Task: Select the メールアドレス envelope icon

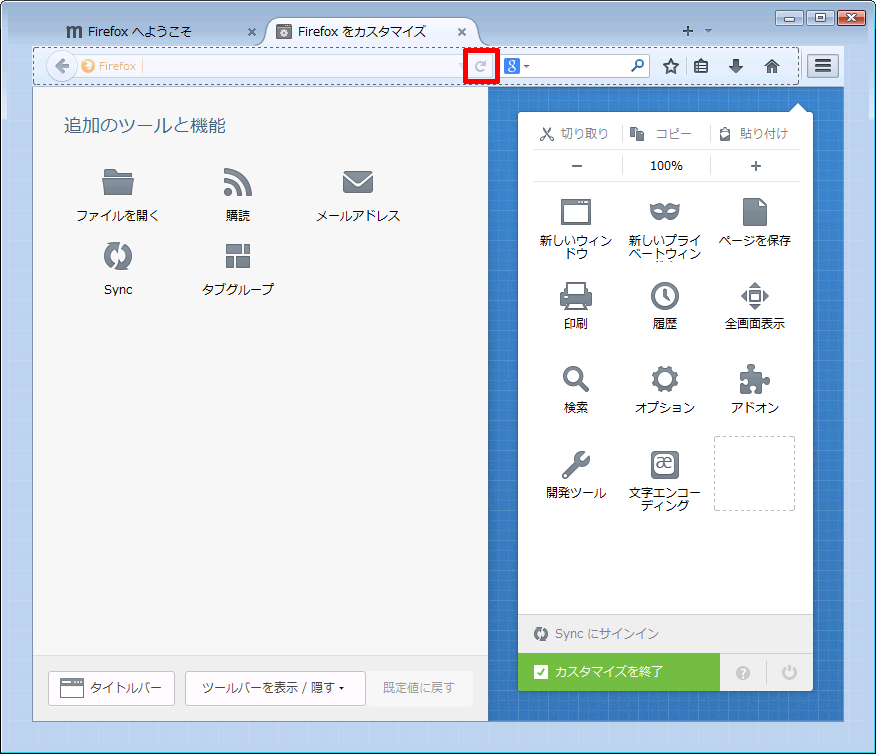Action: point(358,182)
